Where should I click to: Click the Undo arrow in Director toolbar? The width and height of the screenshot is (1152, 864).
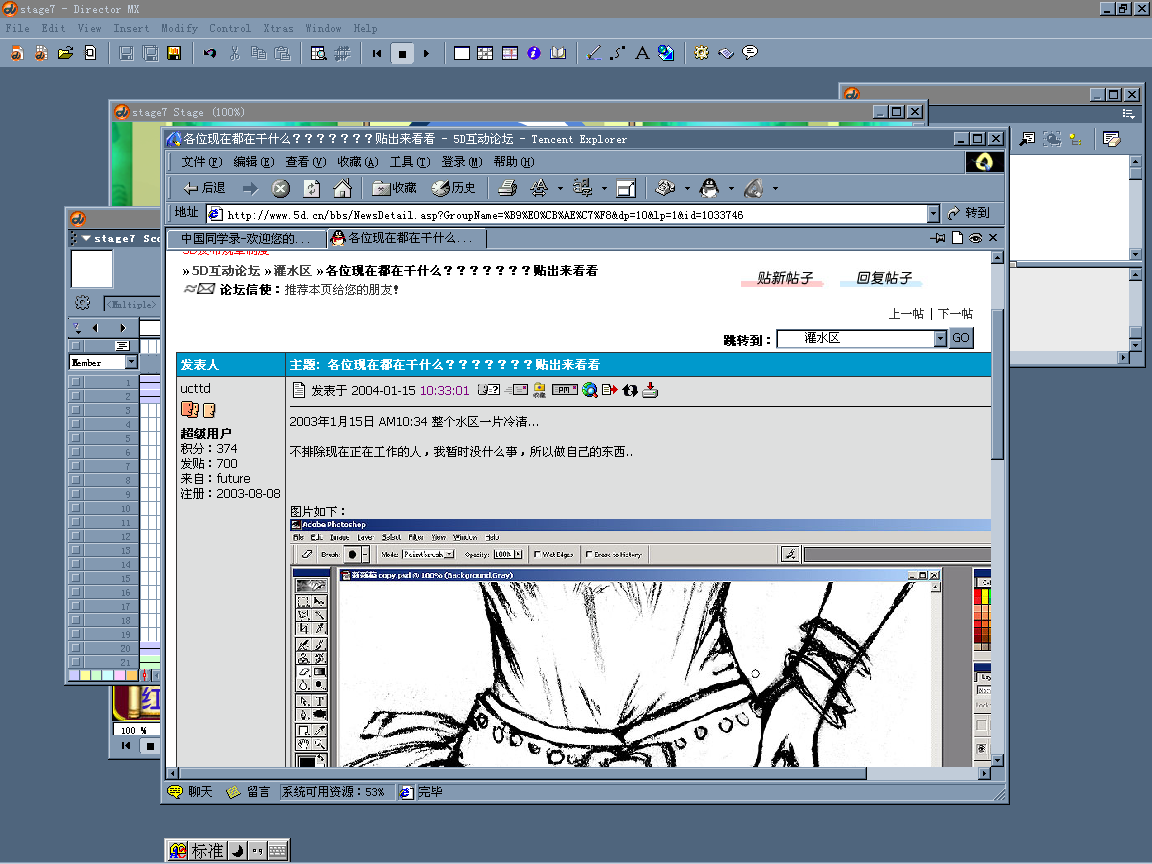click(210, 53)
